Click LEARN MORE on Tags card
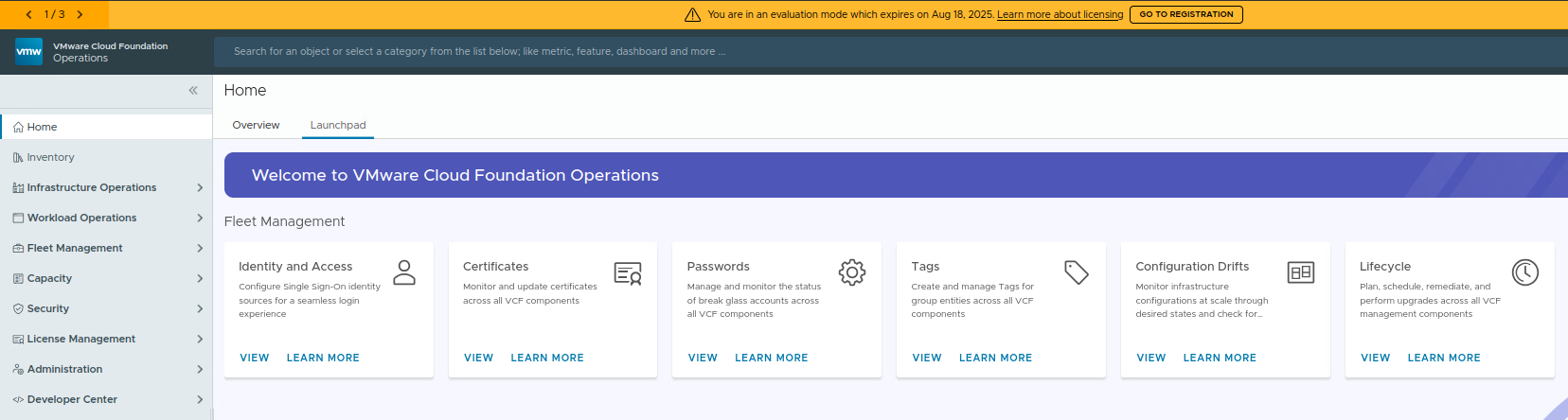 click(996, 358)
